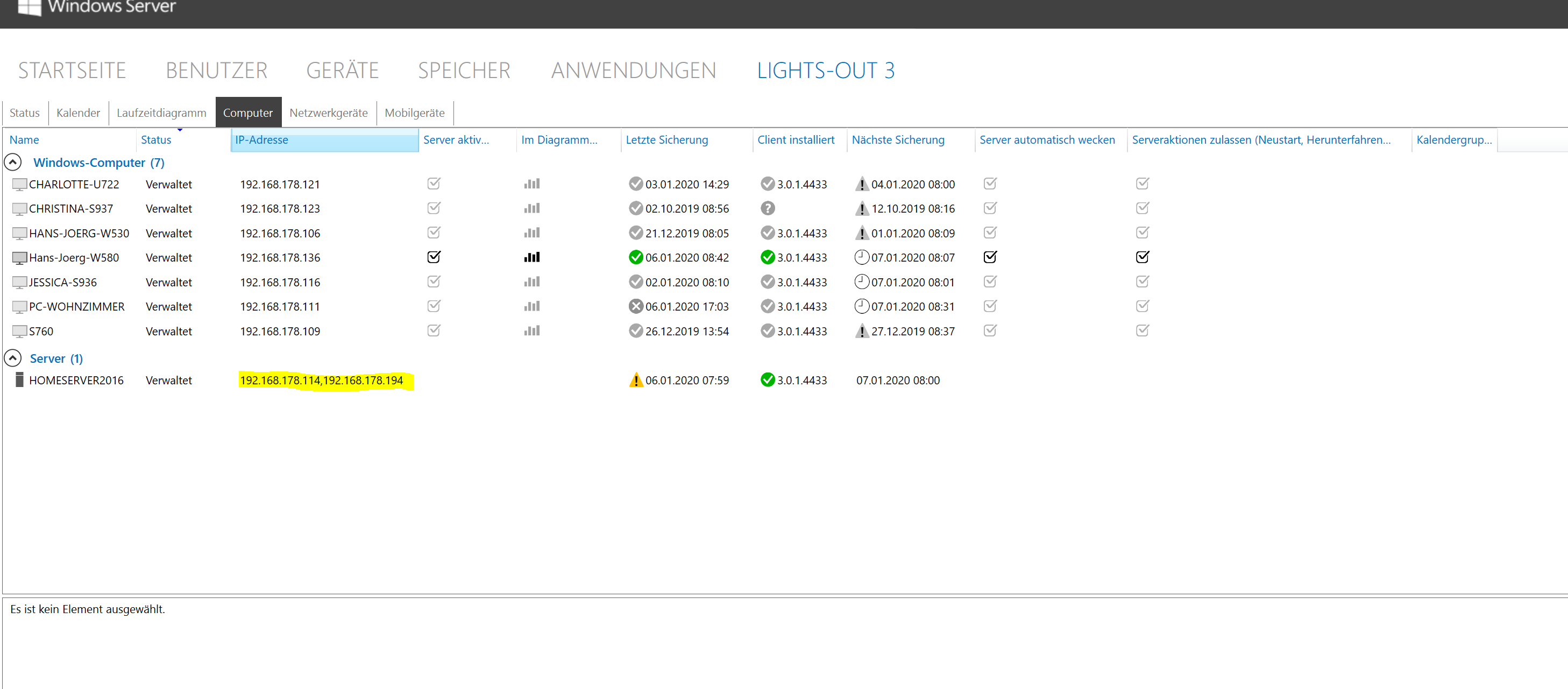Select the Hans-Joerg-W580 monitor icon

(19, 258)
